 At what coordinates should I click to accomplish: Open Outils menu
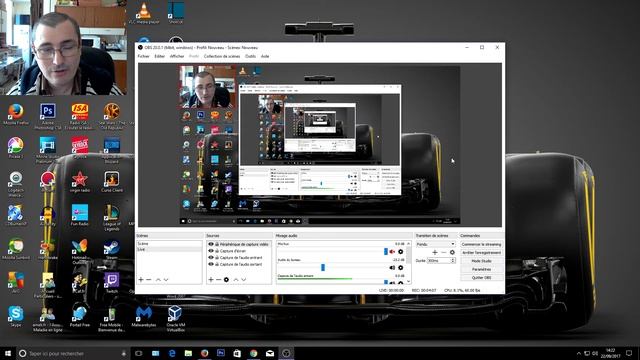coord(251,56)
